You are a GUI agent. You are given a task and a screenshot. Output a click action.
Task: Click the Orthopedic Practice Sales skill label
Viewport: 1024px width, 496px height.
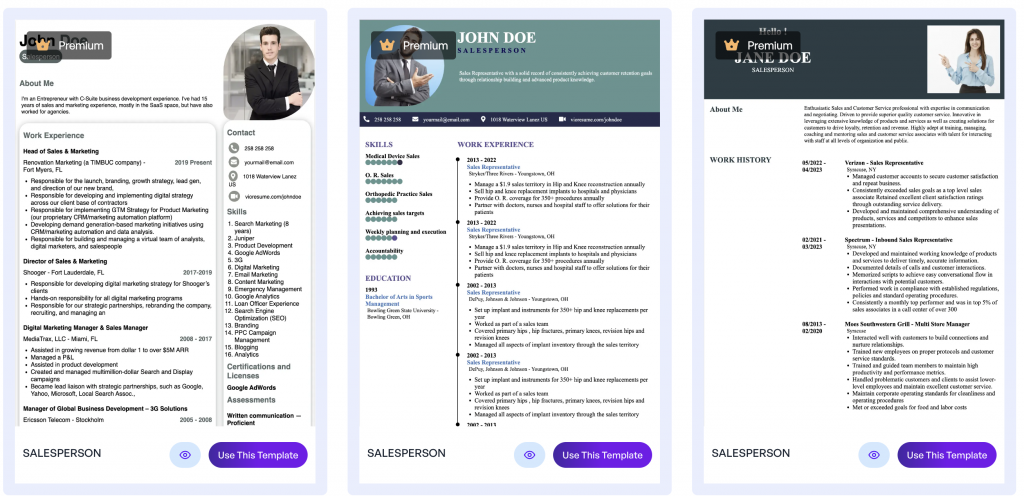pyautogui.click(x=398, y=194)
